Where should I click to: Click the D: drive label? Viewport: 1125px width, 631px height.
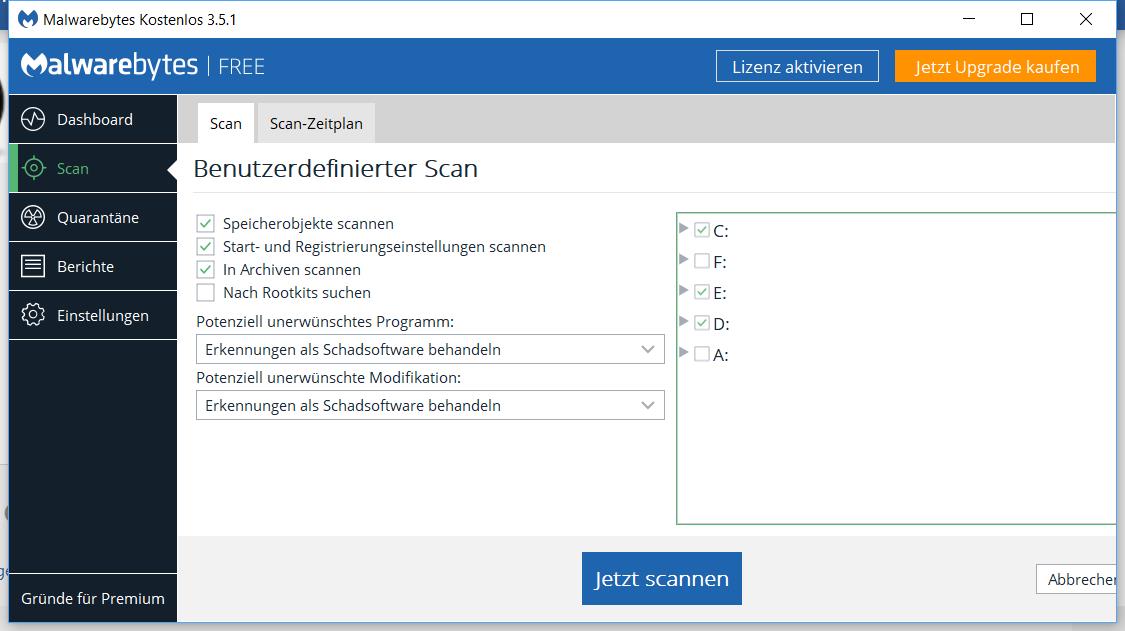click(721, 324)
